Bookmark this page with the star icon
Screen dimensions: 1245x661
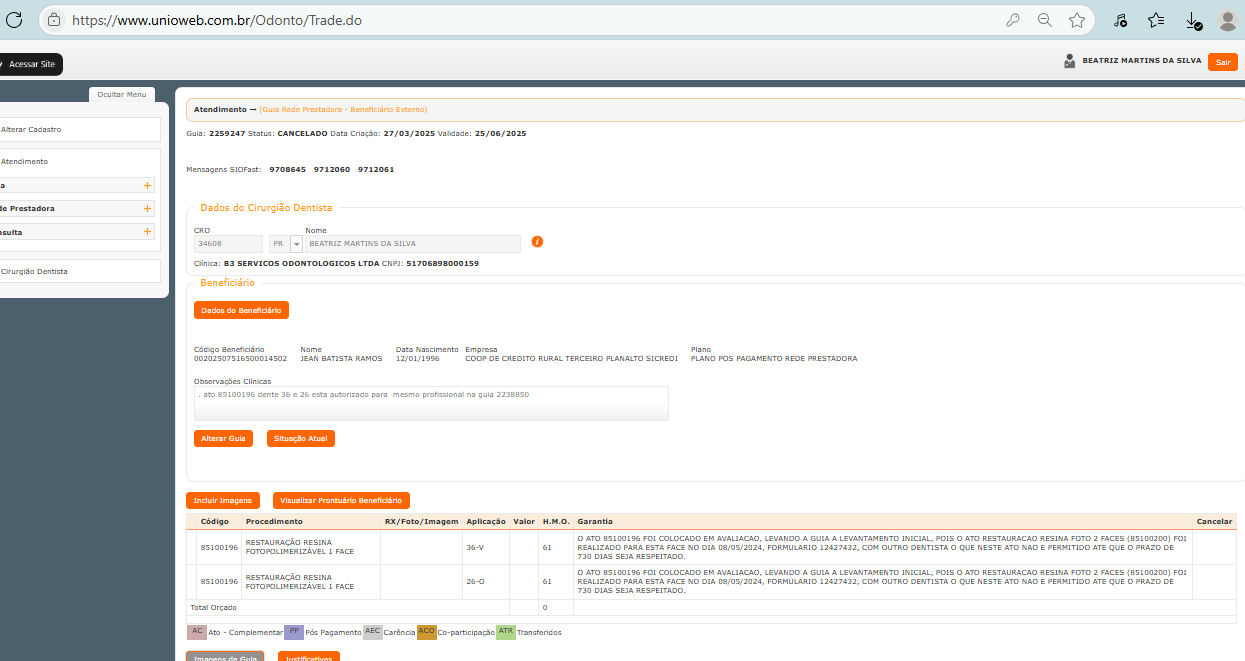1076,20
